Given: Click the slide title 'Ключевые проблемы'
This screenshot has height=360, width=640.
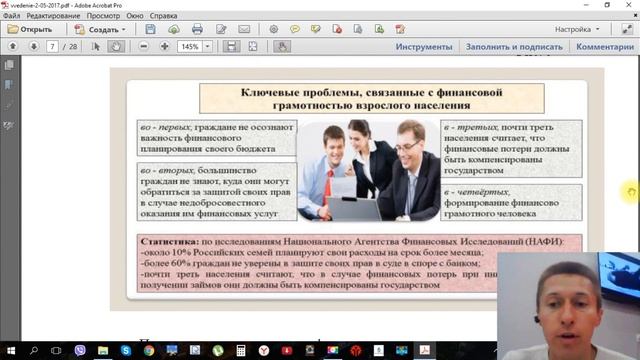Looking at the screenshot, I should [371, 98].
